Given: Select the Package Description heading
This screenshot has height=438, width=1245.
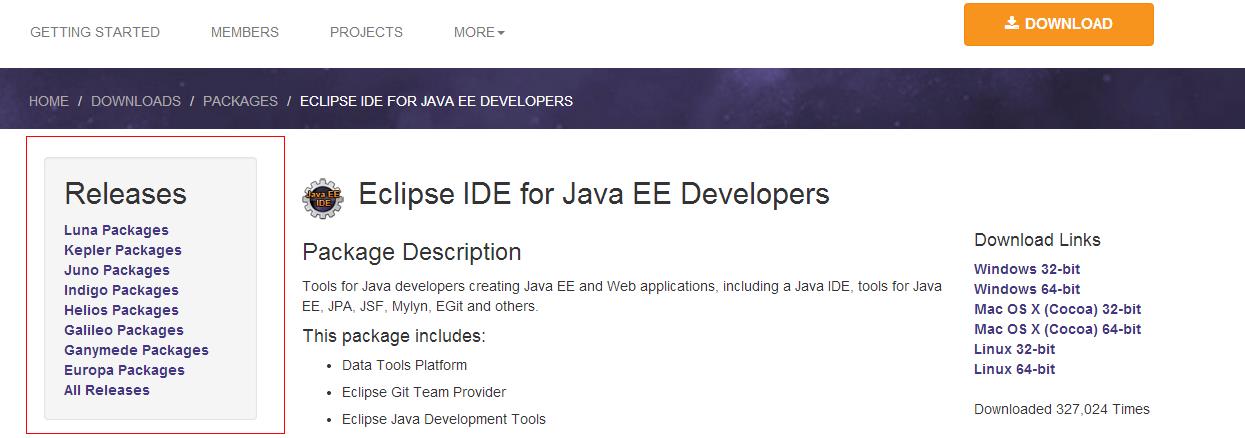Looking at the screenshot, I should tap(412, 252).
